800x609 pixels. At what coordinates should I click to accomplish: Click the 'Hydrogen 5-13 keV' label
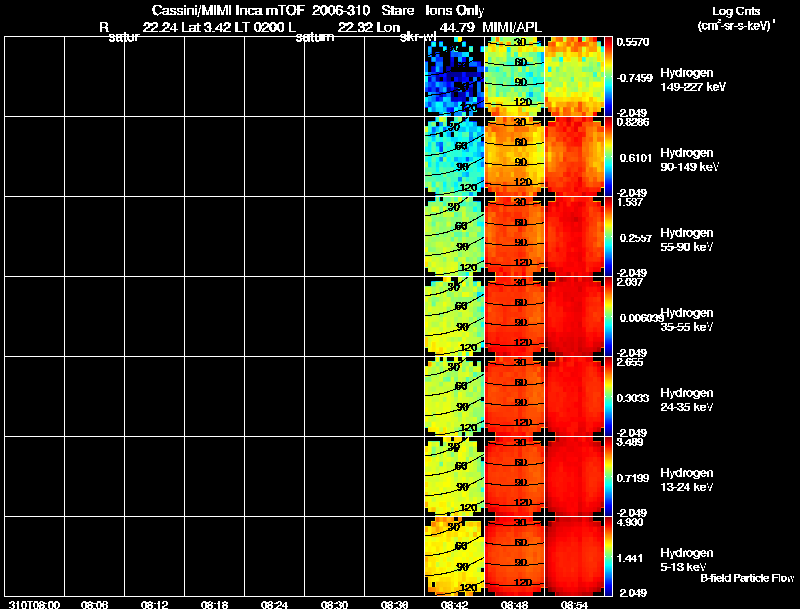pos(687,560)
